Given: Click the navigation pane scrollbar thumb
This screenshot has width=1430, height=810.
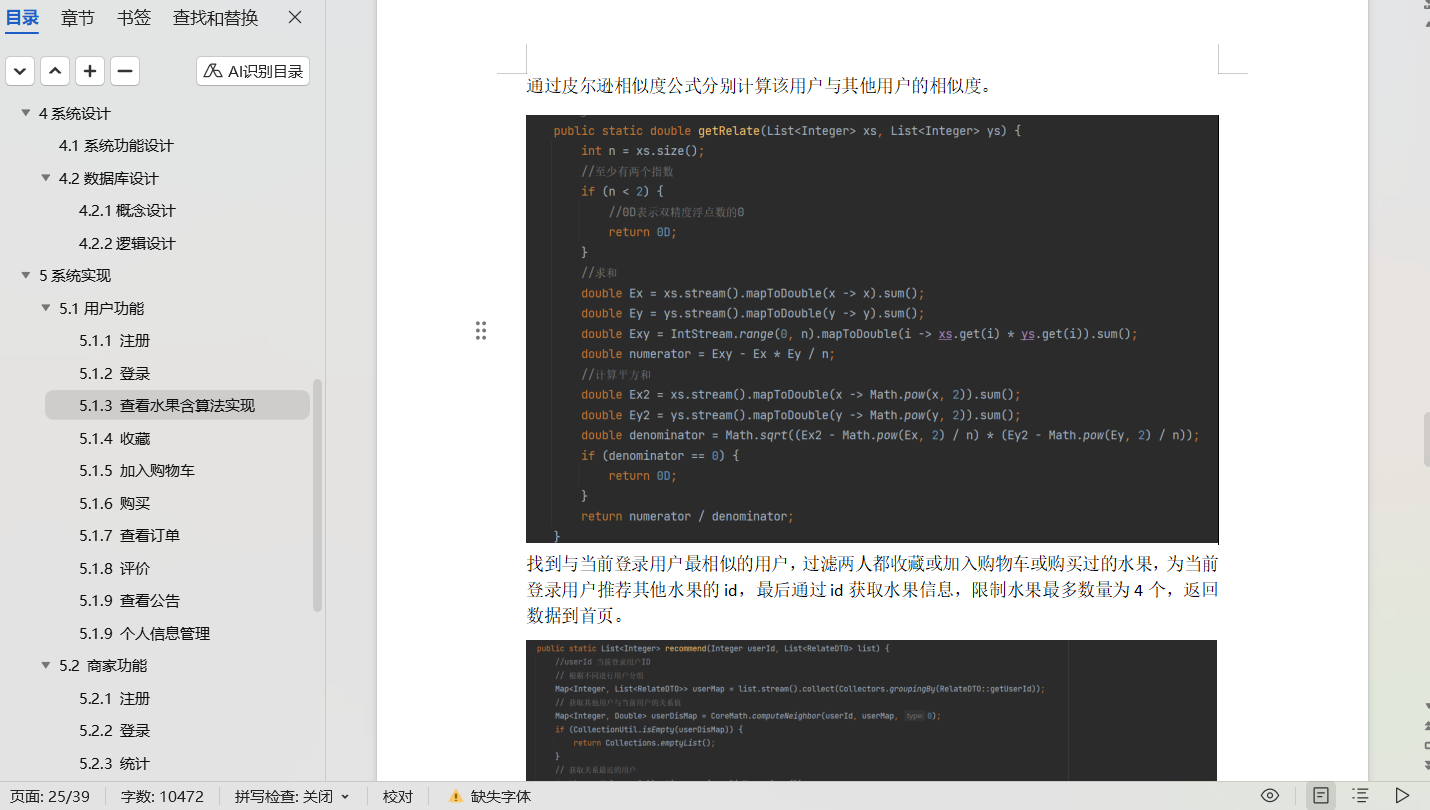Looking at the screenshot, I should 318,495.
